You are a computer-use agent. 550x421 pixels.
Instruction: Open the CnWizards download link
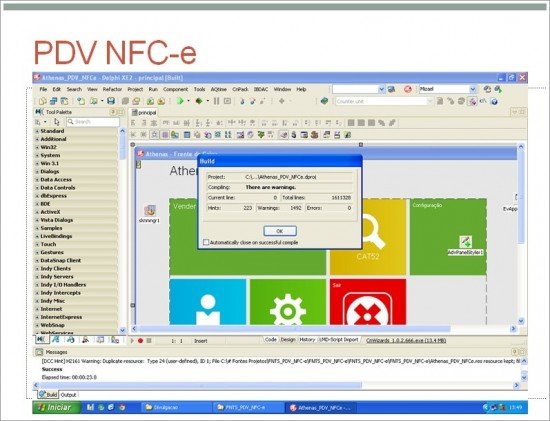coord(406,340)
